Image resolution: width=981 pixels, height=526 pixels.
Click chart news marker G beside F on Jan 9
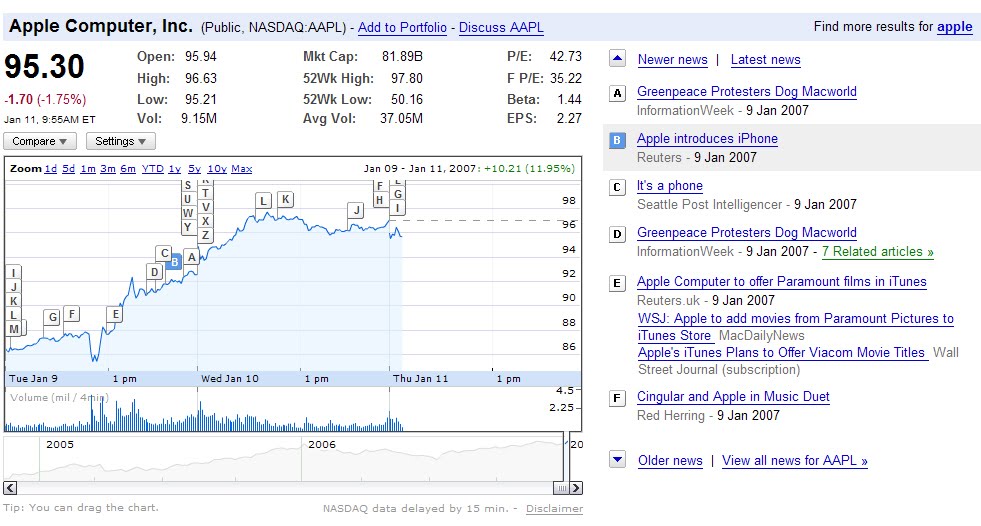(53, 317)
